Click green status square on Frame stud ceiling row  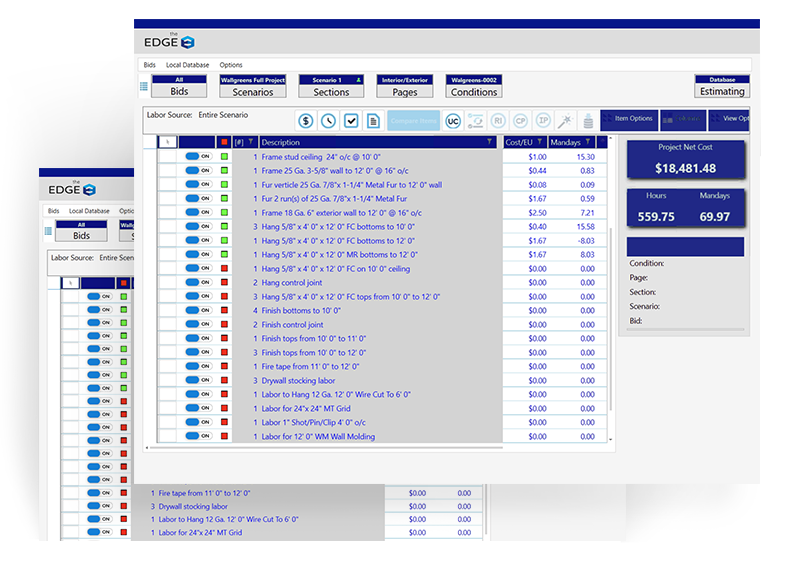[224, 157]
